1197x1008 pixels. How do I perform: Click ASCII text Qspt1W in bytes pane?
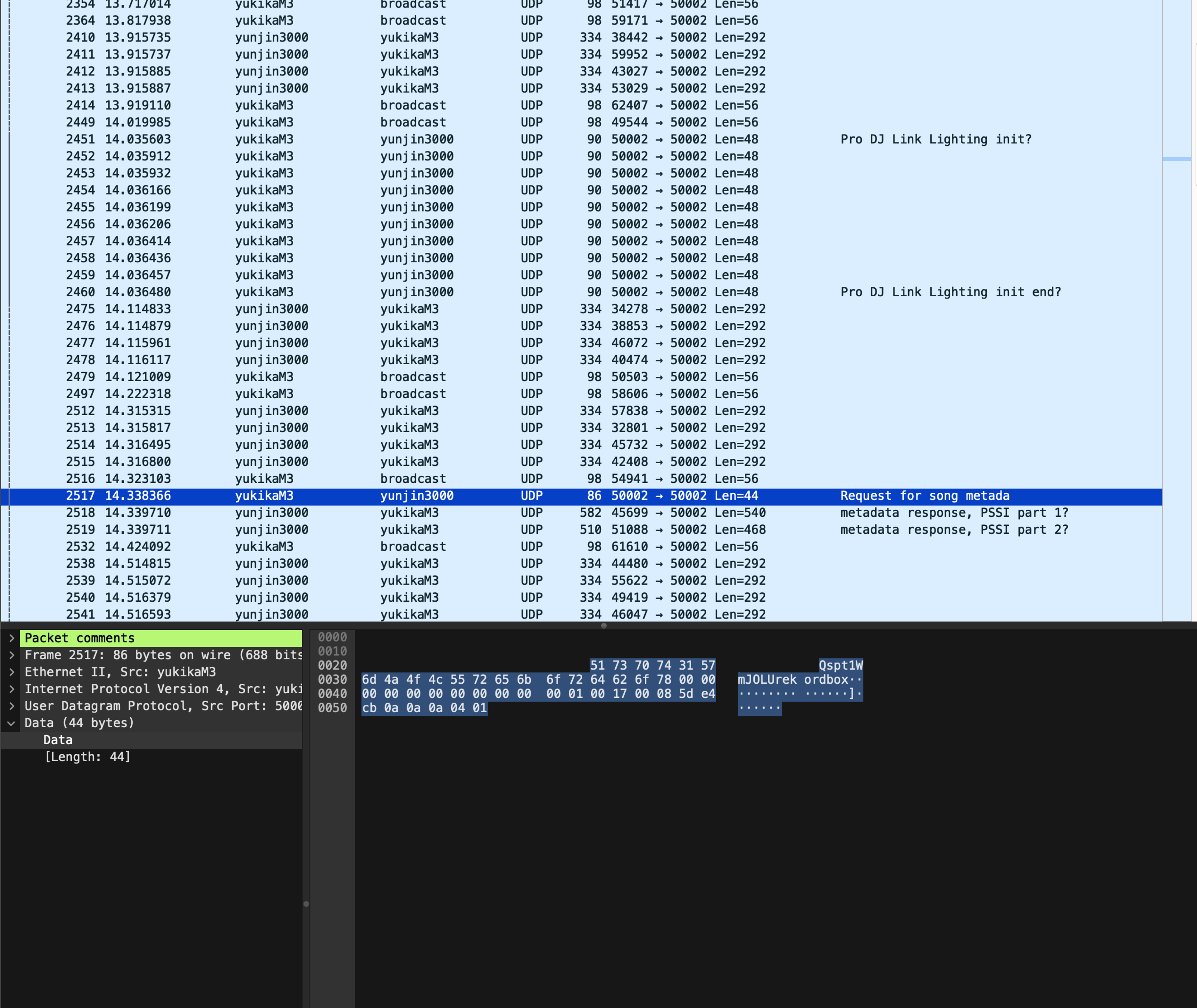841,666
